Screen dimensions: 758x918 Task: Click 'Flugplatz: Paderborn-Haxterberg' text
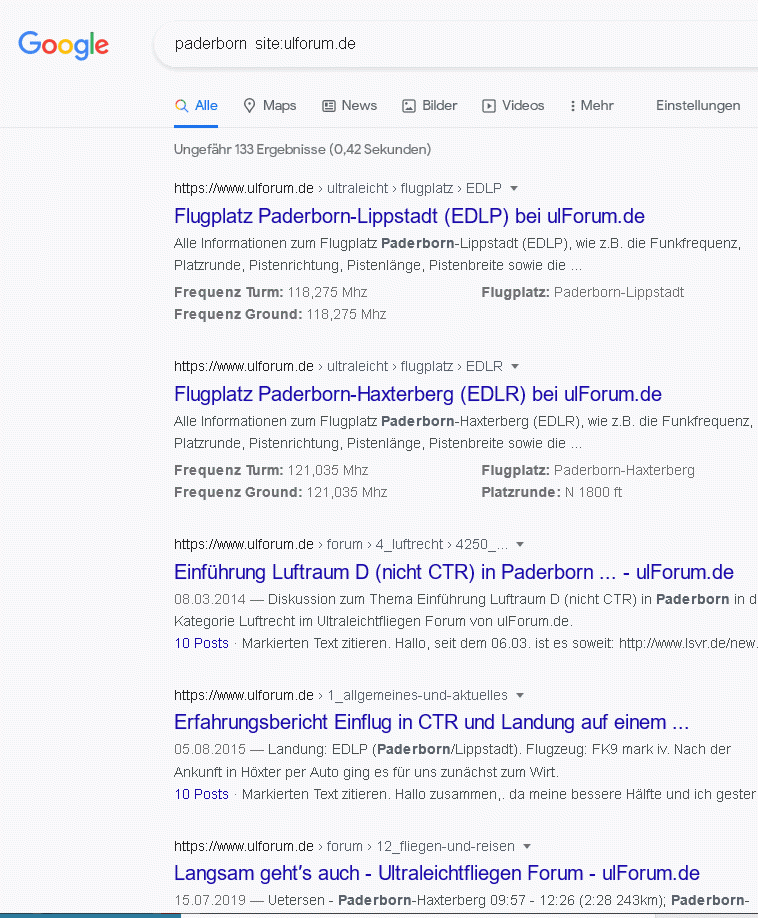click(588, 471)
